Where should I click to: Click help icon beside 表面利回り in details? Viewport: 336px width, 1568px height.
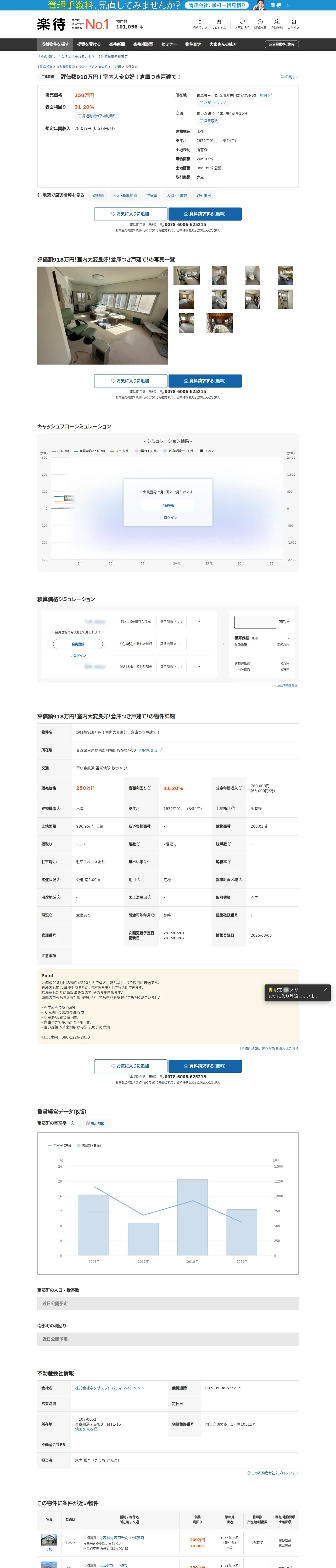click(149, 788)
